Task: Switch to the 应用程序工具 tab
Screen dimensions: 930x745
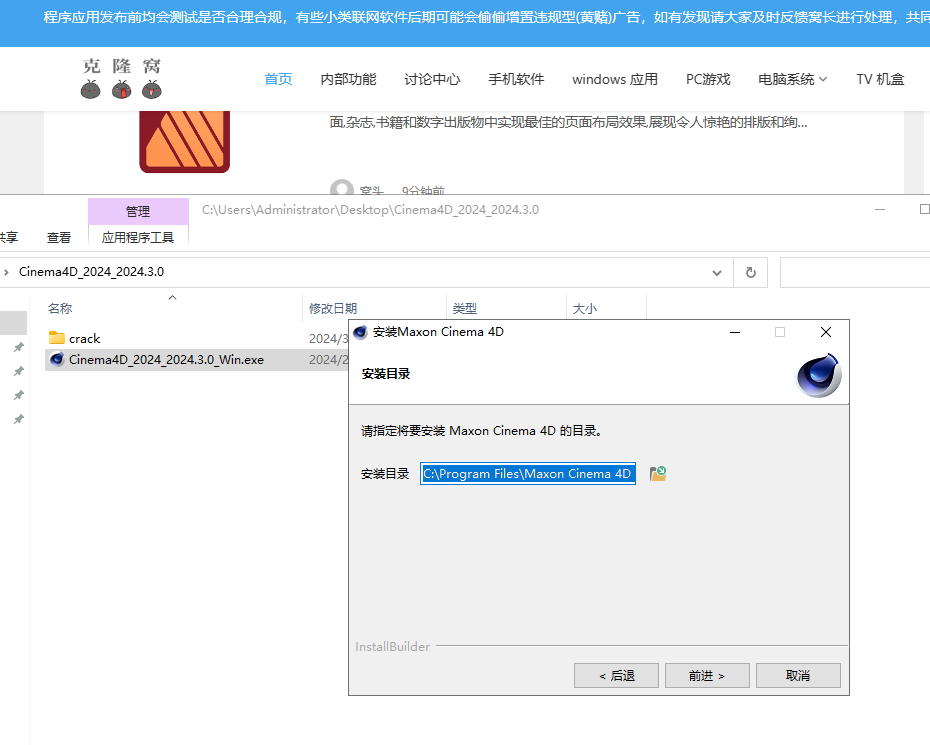Action: 138,237
